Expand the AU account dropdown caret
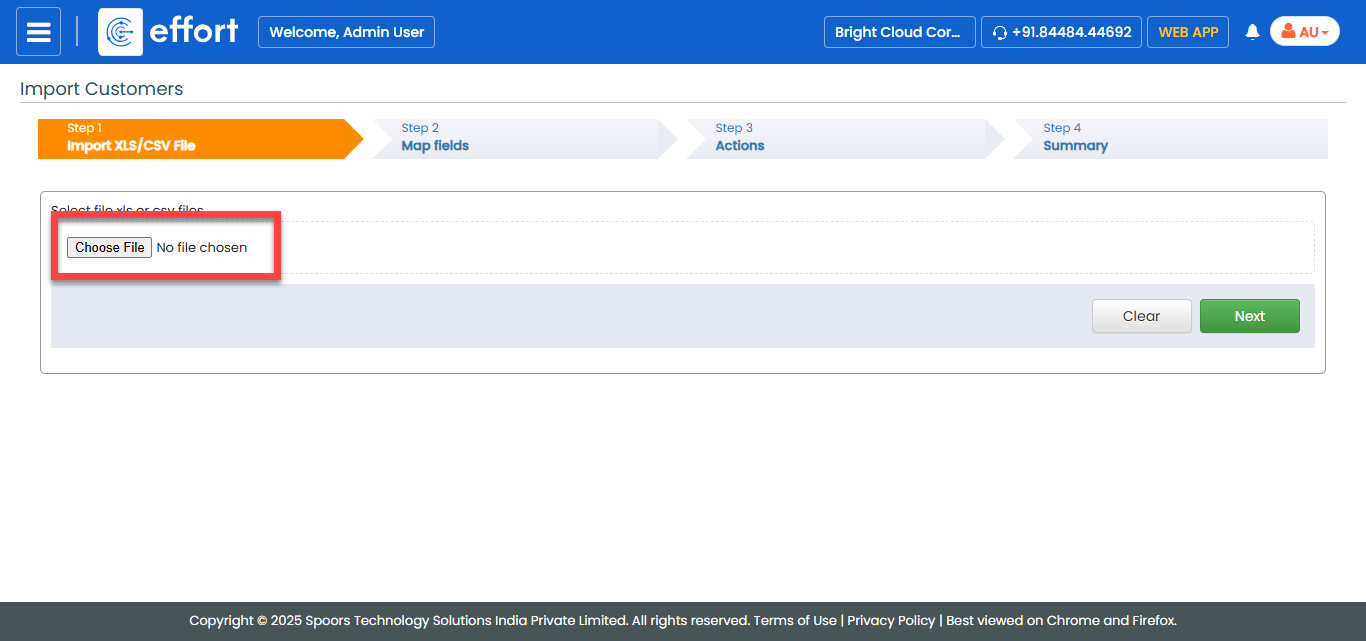 pos(1325,33)
